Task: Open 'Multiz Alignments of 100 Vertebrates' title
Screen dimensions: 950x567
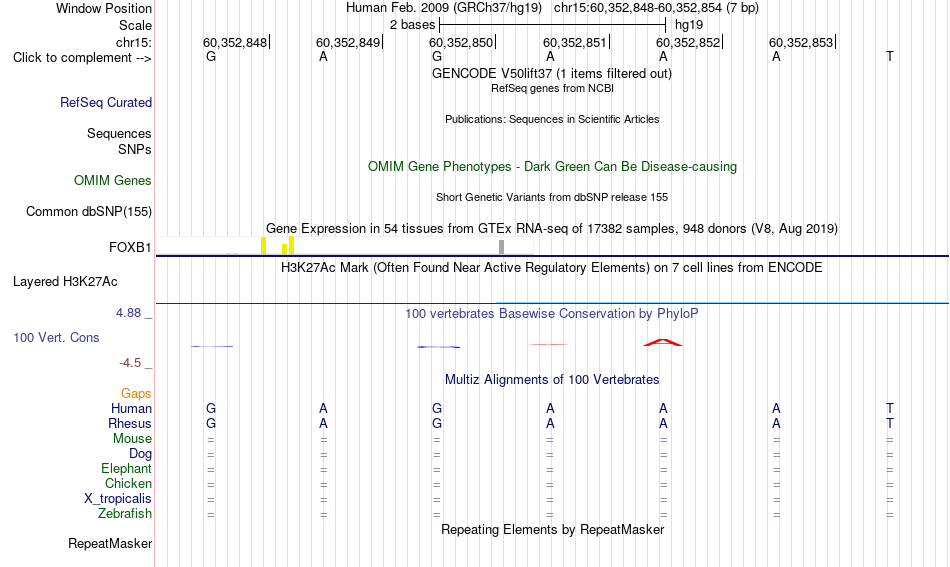Action: pos(552,380)
